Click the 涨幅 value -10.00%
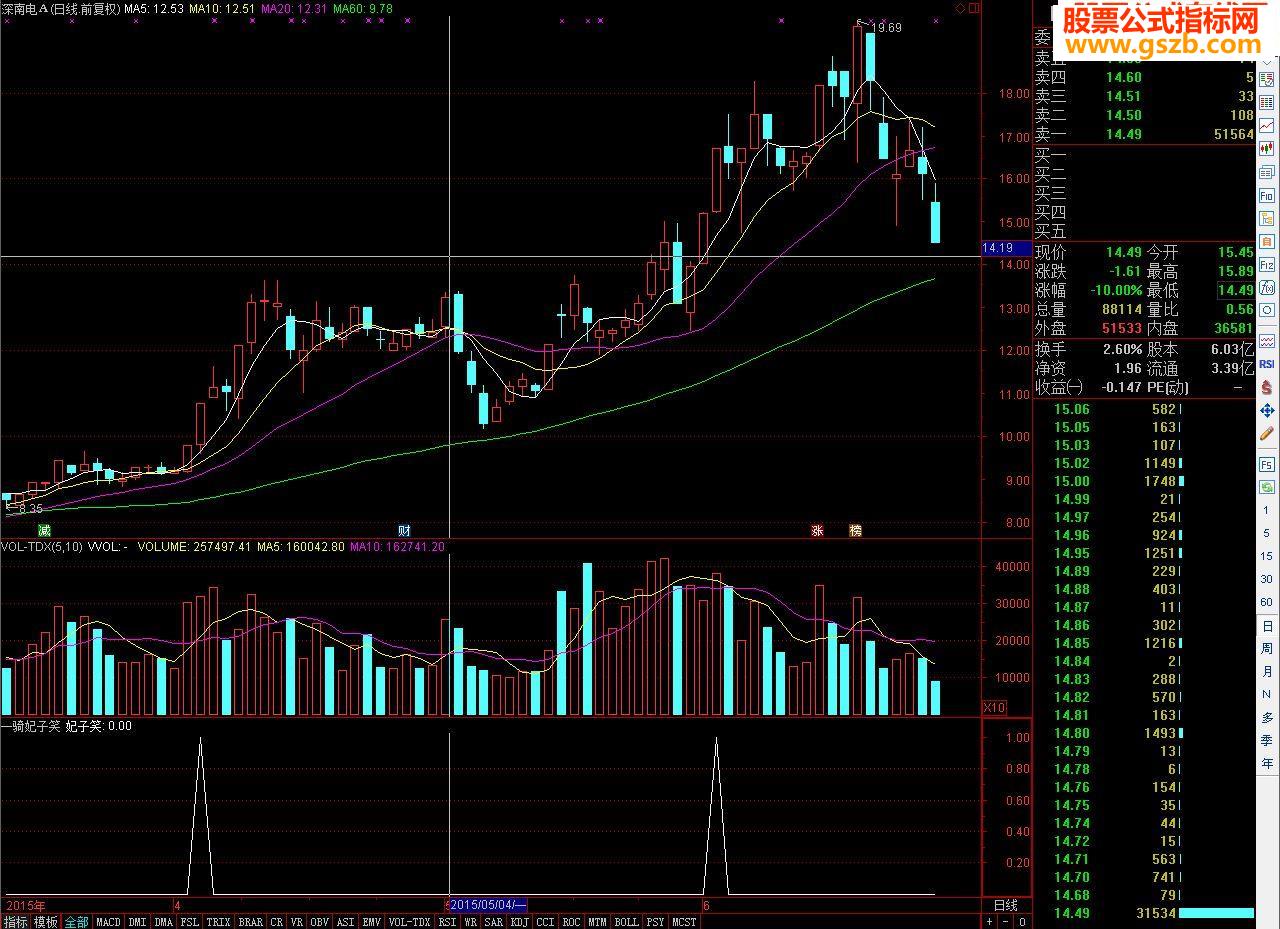 click(x=1117, y=290)
